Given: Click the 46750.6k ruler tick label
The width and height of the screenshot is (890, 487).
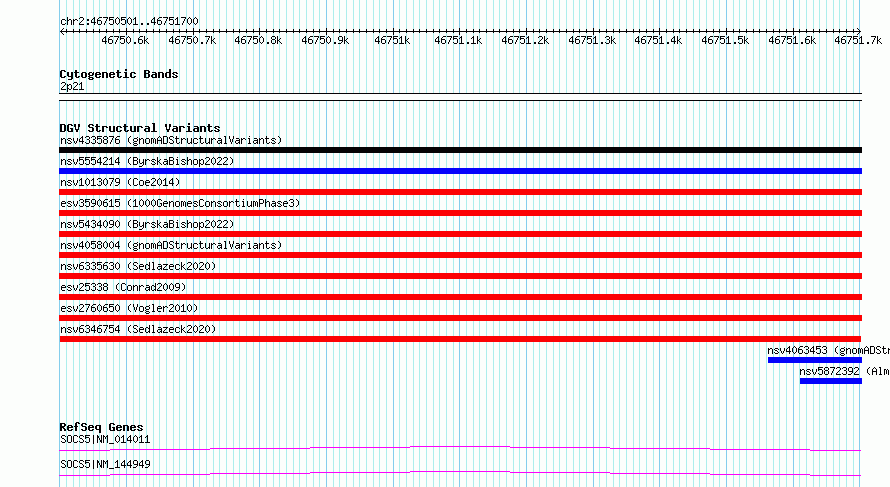Looking at the screenshot, I should 125,40.
